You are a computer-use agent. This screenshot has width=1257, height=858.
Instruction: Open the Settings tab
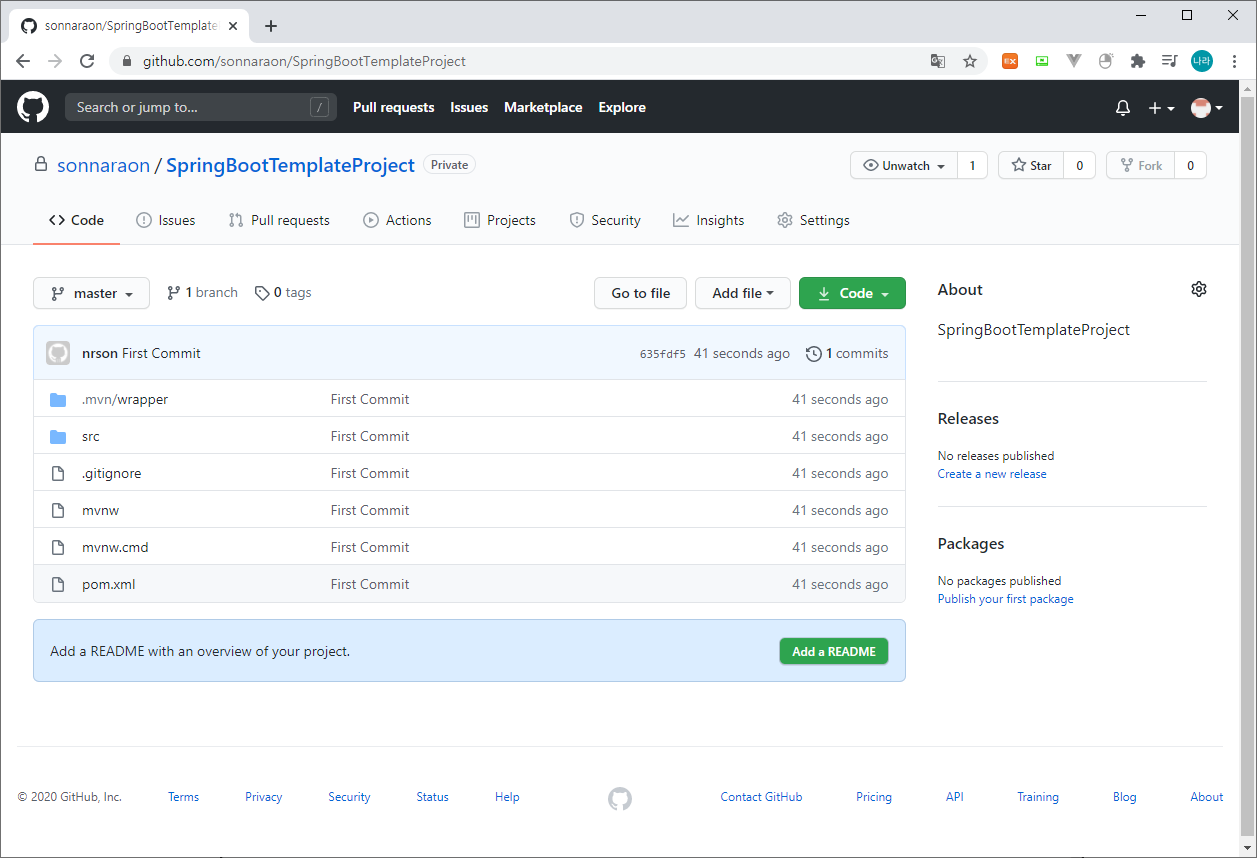pyautogui.click(x=814, y=220)
